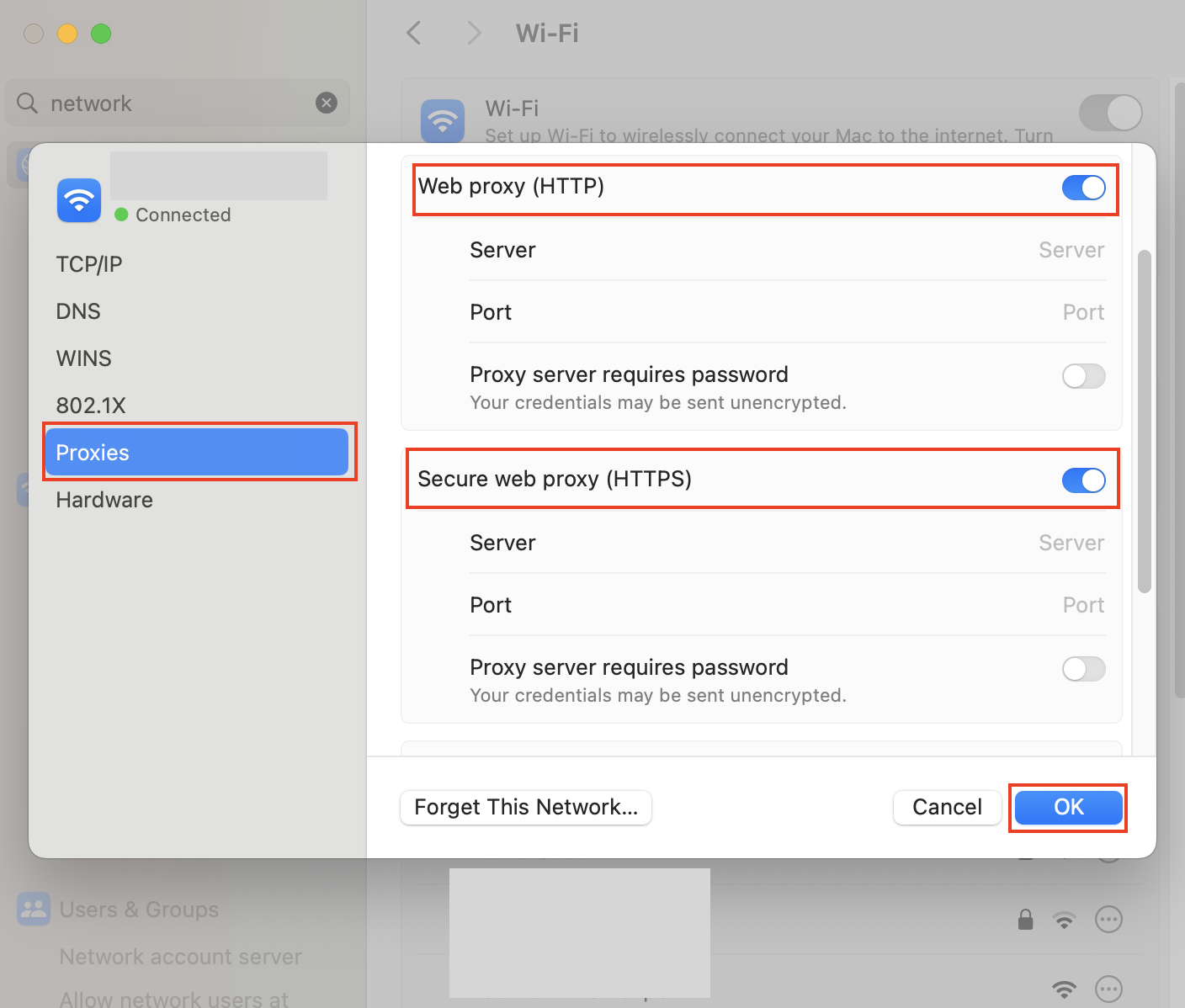Image resolution: width=1185 pixels, height=1008 pixels.
Task: Click the forward navigation chevron
Action: 474,33
